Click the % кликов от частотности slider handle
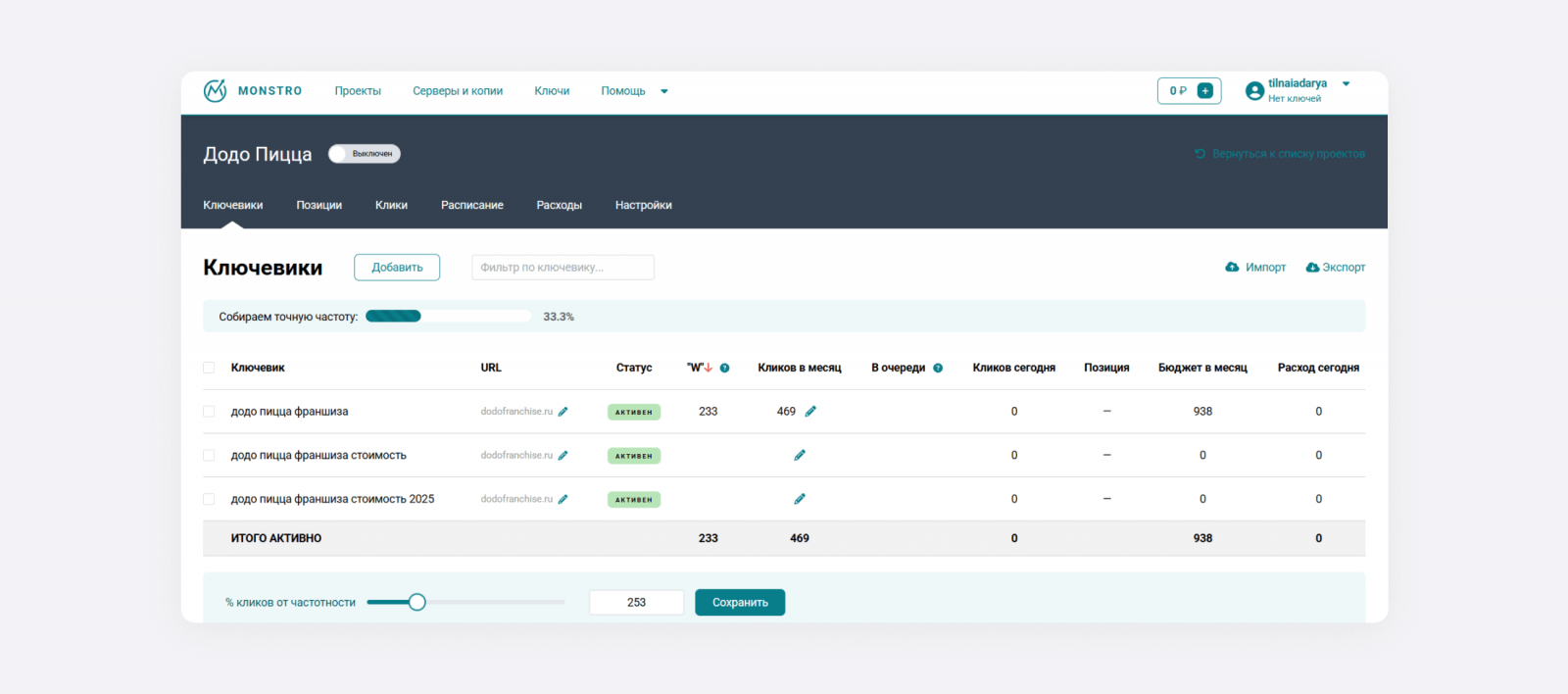This screenshot has width=1568, height=694. pyautogui.click(x=416, y=602)
